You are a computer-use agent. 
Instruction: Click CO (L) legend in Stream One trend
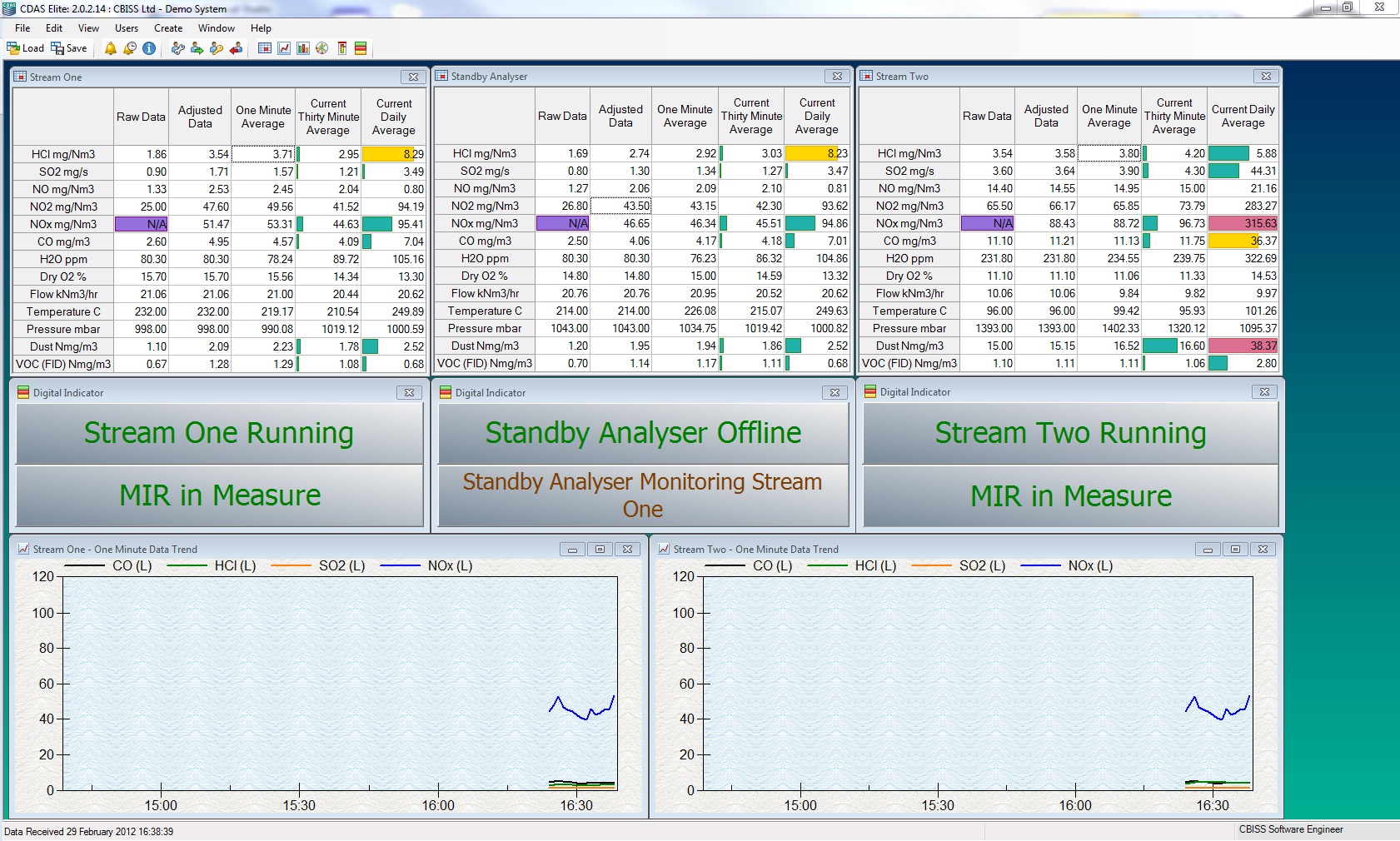132,566
